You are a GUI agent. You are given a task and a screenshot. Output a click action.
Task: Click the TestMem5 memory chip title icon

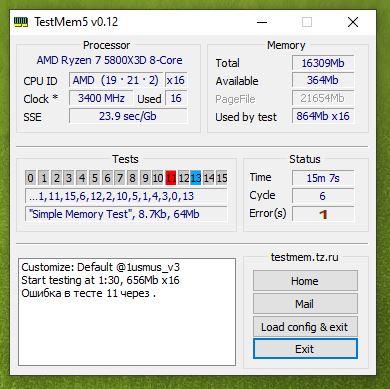[x=21, y=22]
